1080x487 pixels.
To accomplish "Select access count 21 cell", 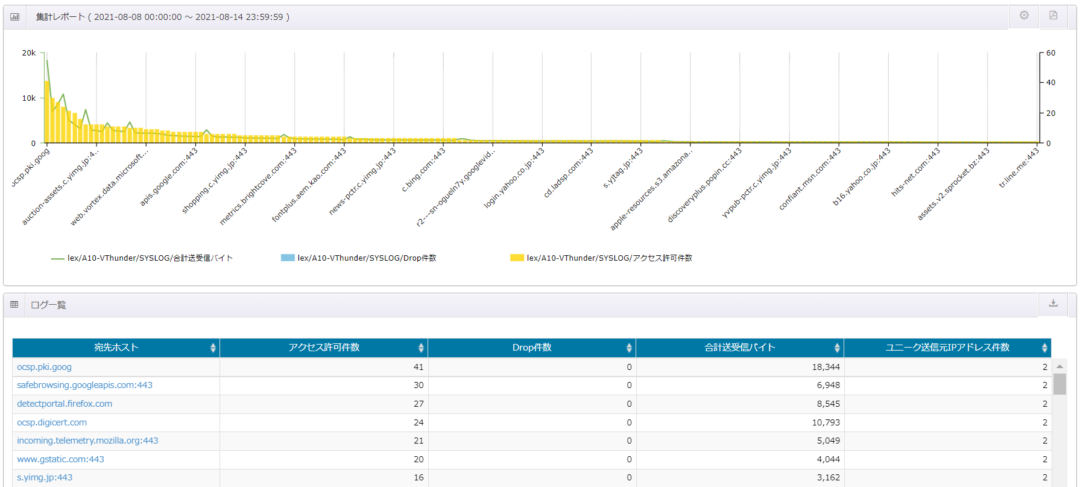I will tap(324, 441).
